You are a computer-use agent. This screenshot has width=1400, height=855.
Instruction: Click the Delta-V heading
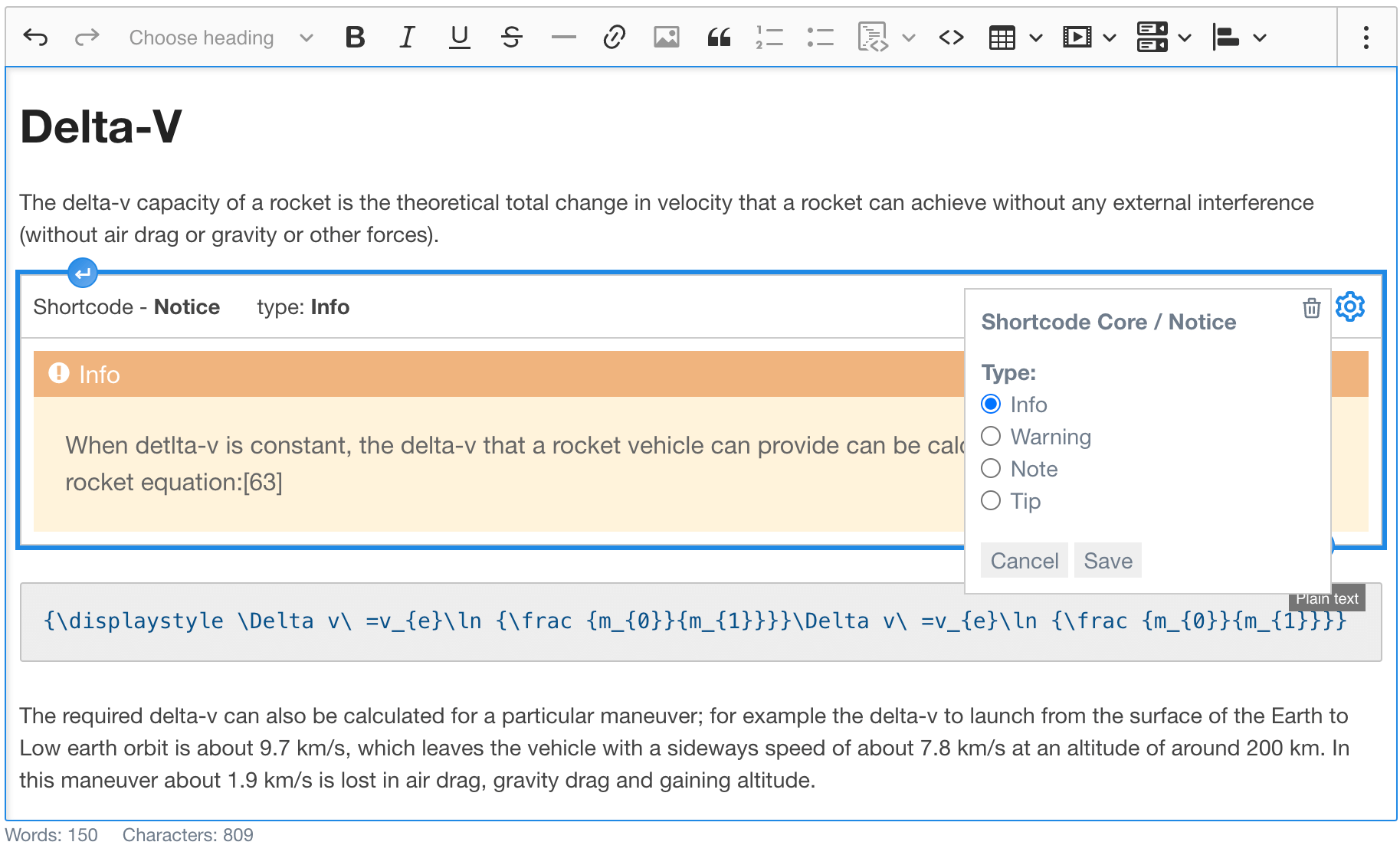101,127
